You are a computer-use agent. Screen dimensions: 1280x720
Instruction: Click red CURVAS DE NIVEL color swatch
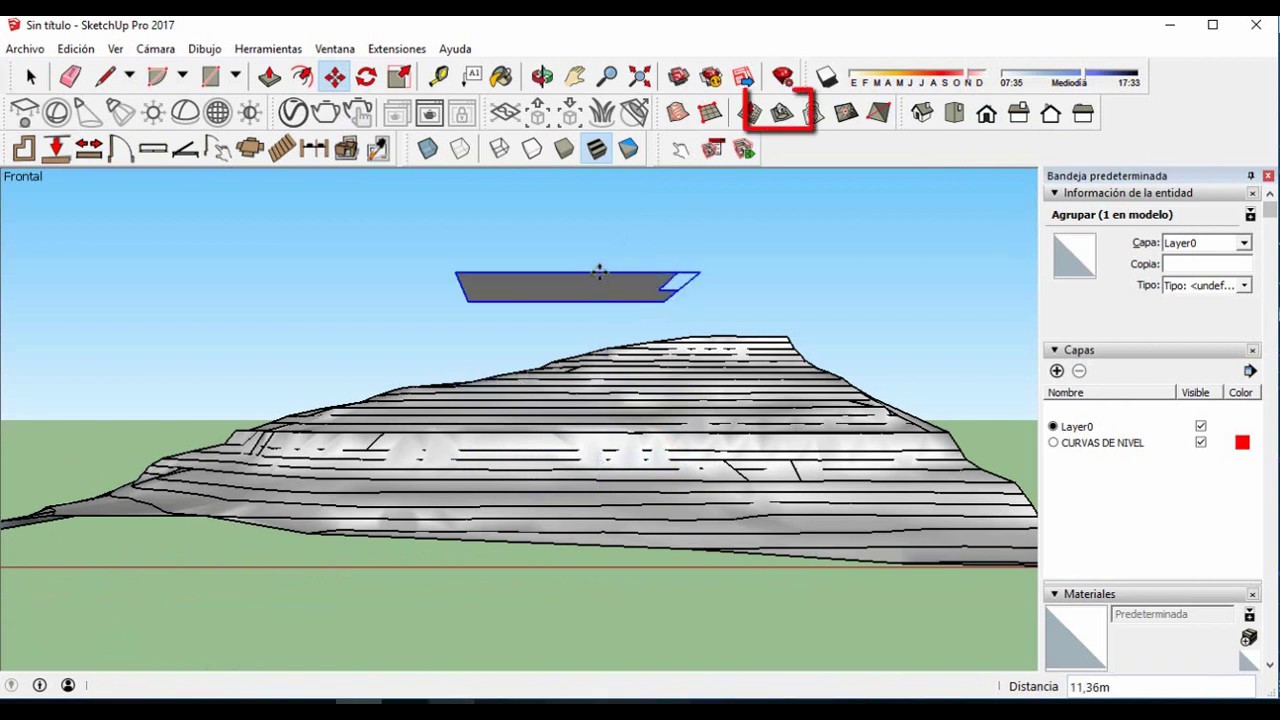pos(1242,442)
